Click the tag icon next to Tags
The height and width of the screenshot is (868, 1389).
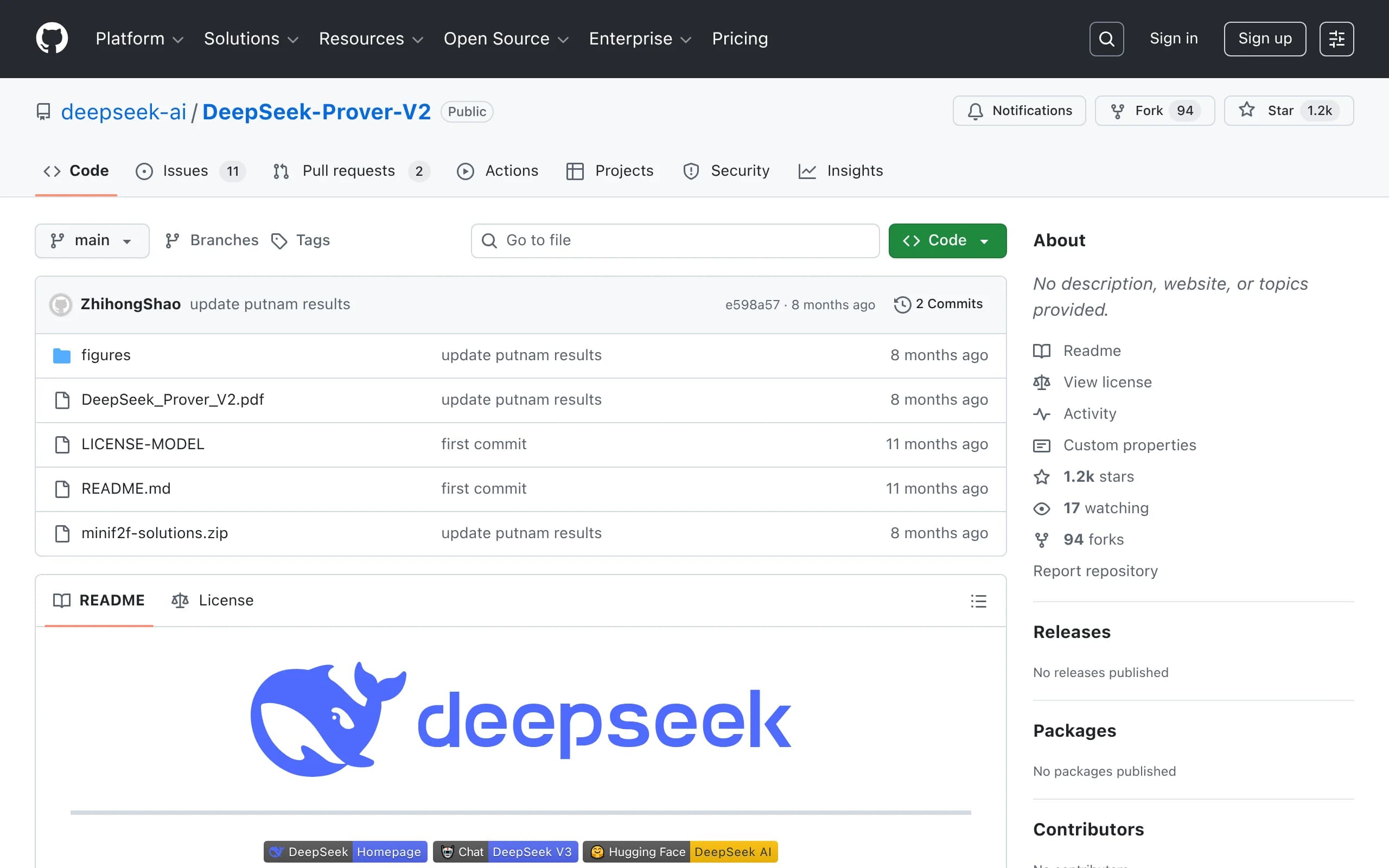[279, 241]
